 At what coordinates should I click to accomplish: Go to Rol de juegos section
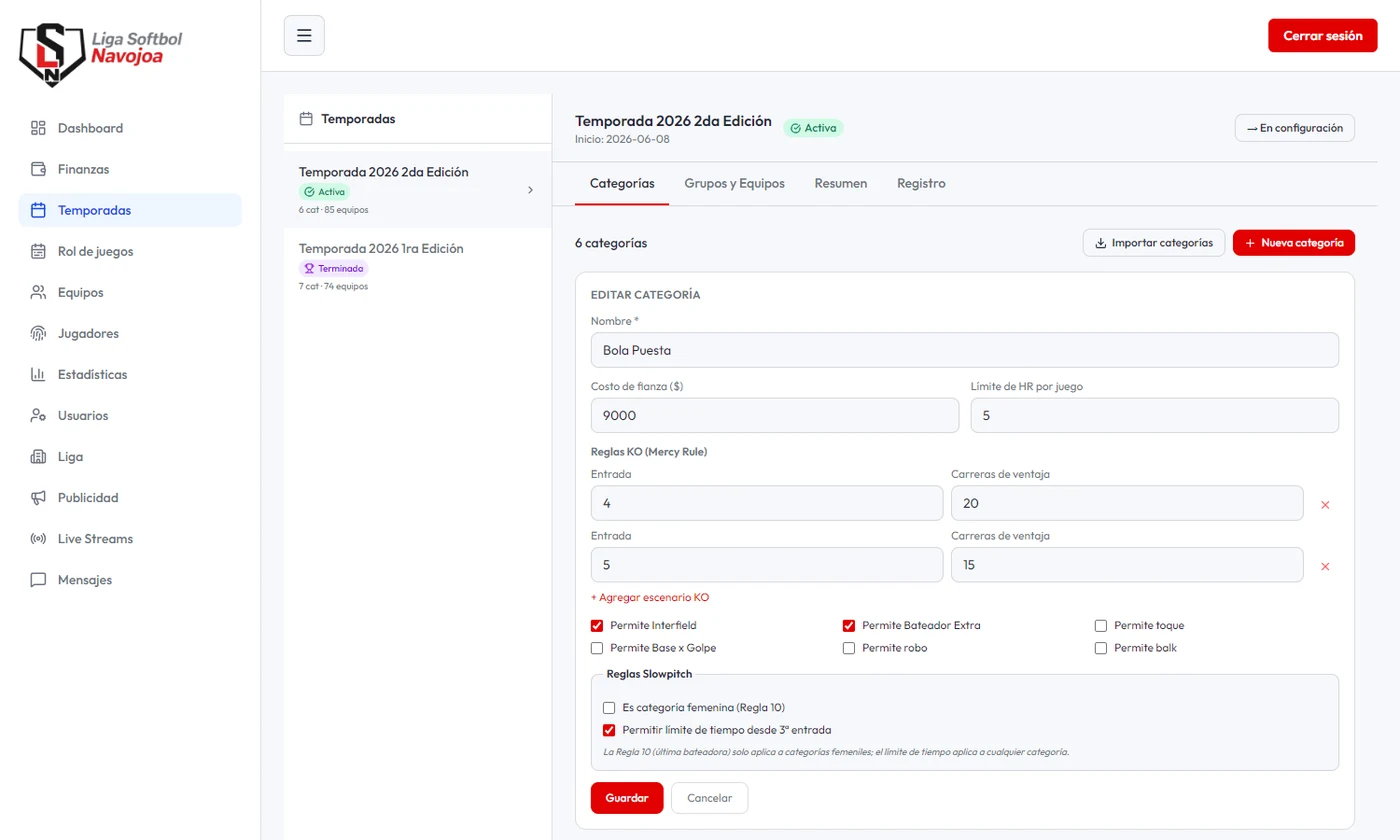point(130,251)
